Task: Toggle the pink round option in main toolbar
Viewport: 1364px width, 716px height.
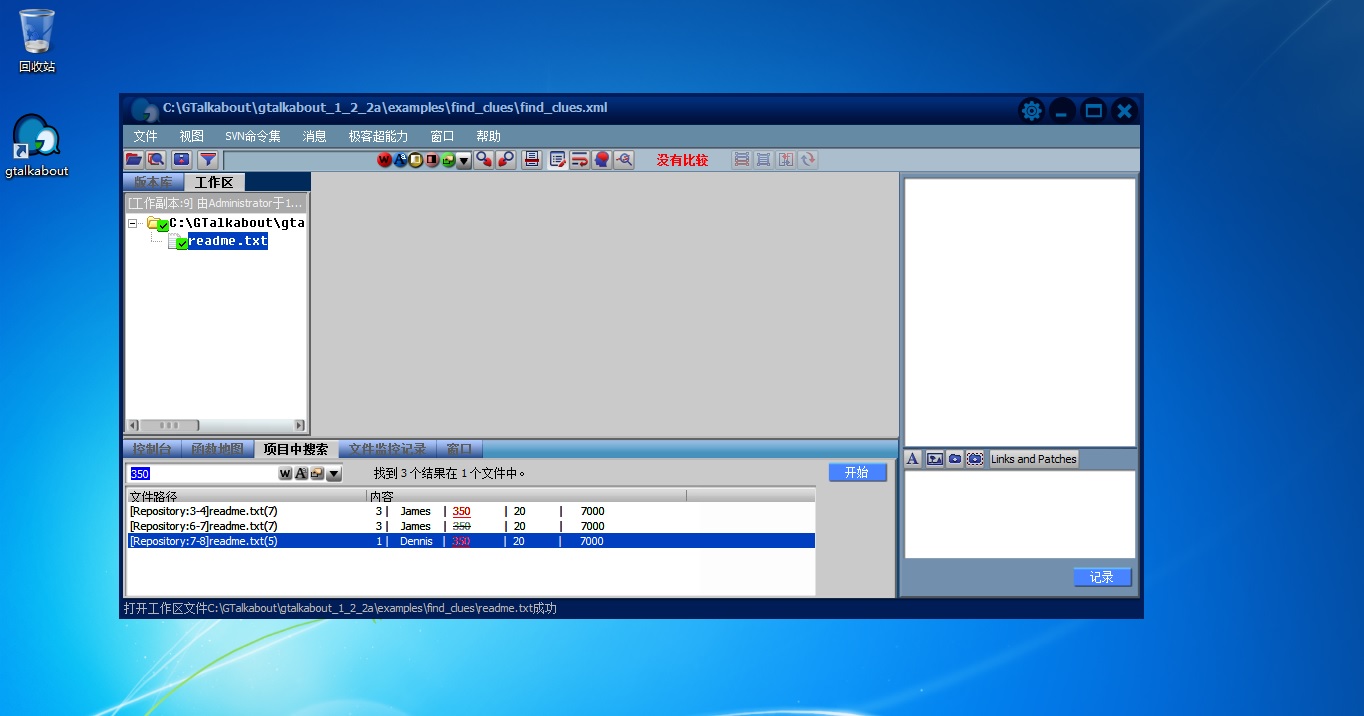Action: 432,160
